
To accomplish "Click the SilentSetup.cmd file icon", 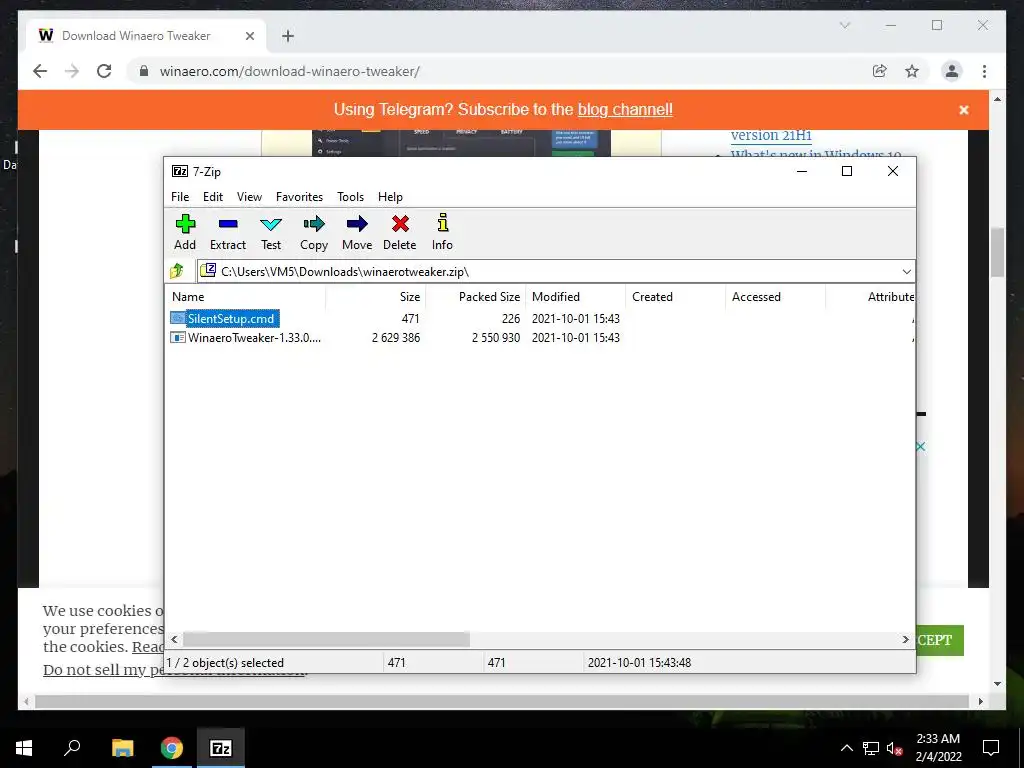I will click(x=178, y=318).
